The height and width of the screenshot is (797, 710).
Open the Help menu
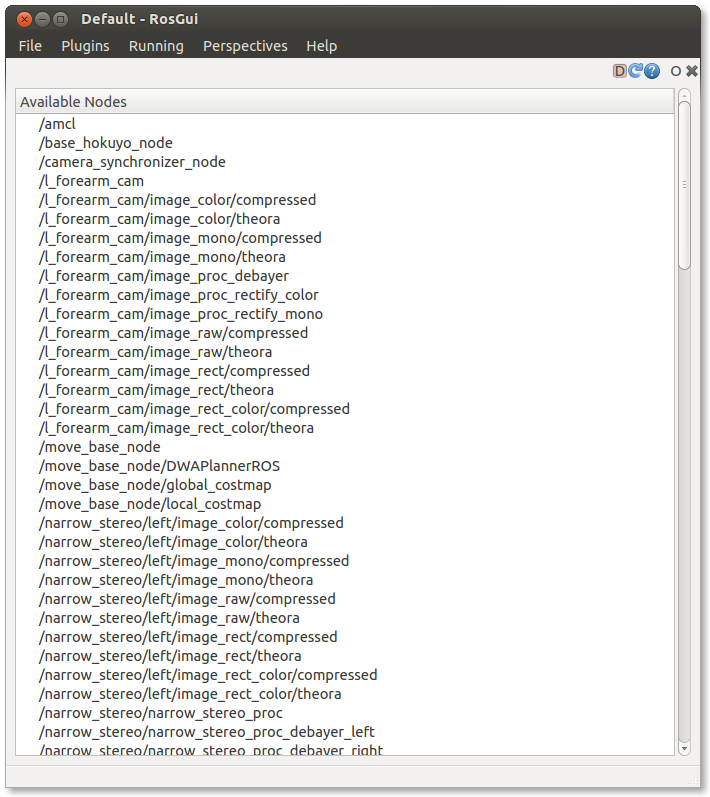click(321, 46)
